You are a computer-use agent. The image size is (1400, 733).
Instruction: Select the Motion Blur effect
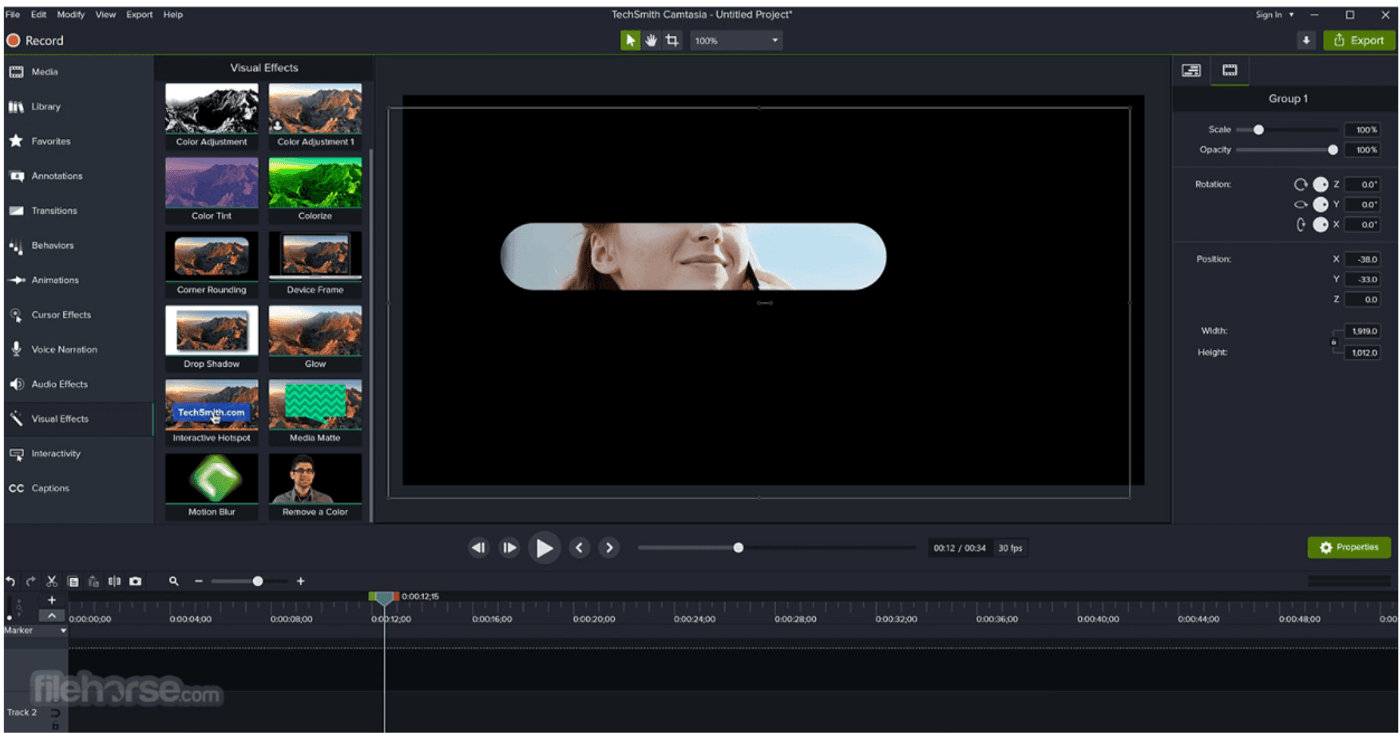[211, 486]
